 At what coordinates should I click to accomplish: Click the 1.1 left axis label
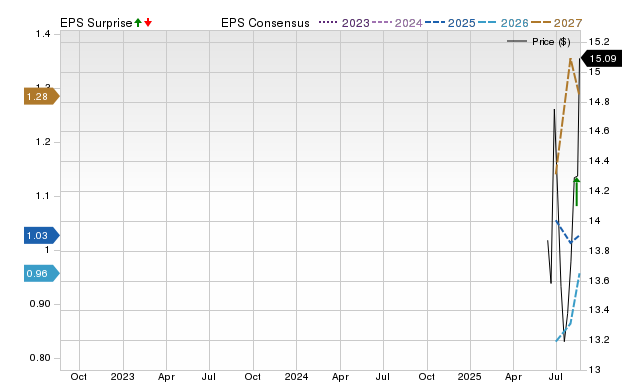point(43,196)
